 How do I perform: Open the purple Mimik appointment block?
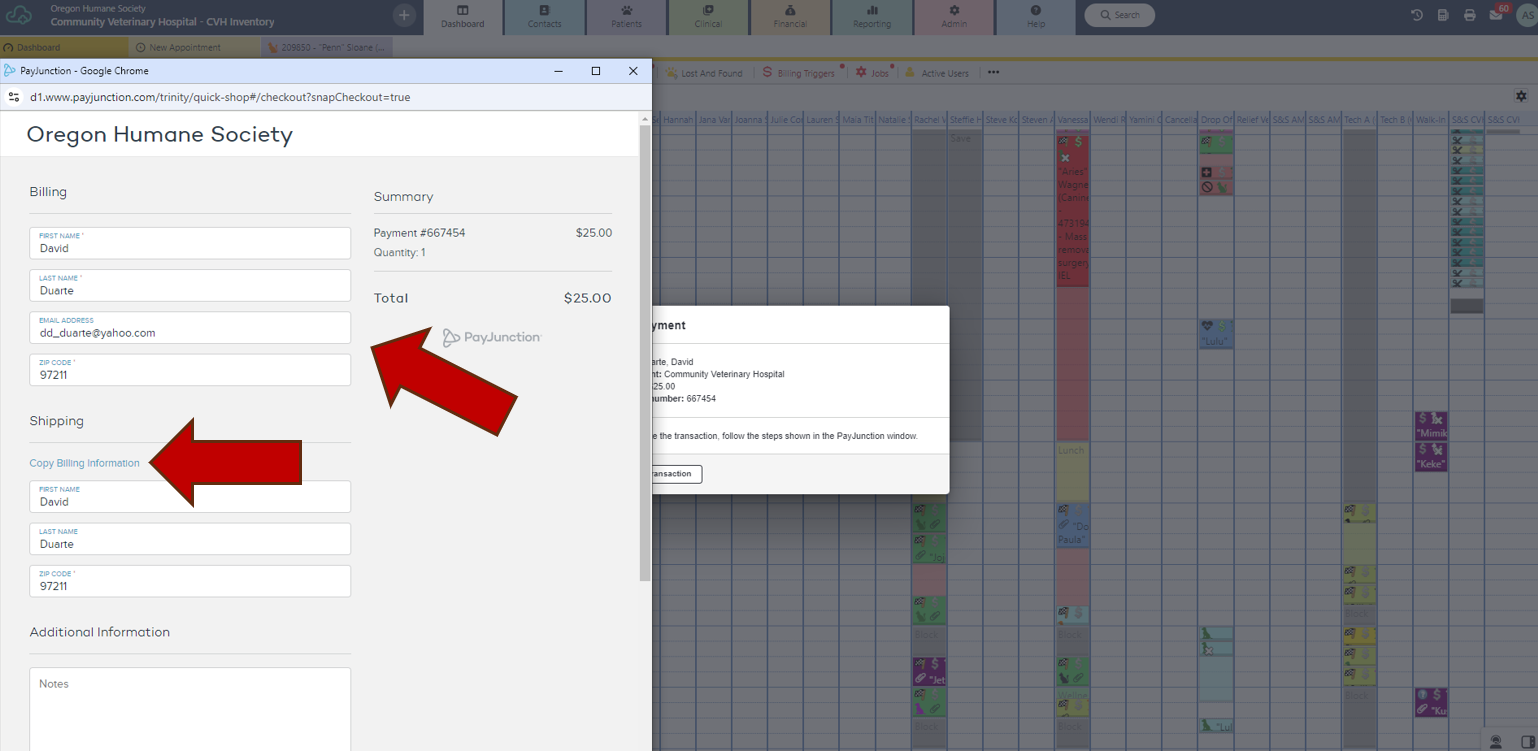[x=1431, y=426]
